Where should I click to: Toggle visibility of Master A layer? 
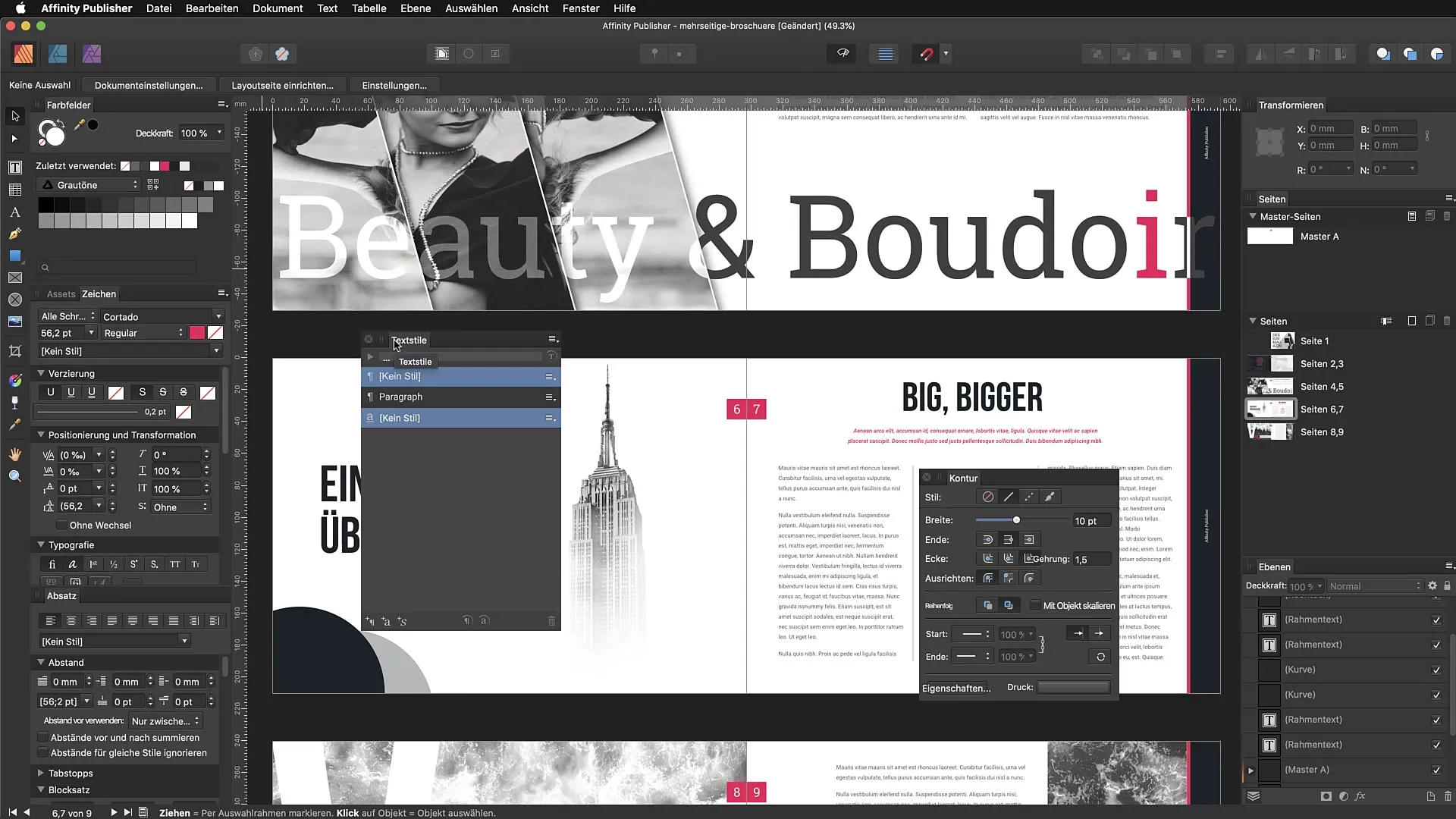click(1436, 770)
